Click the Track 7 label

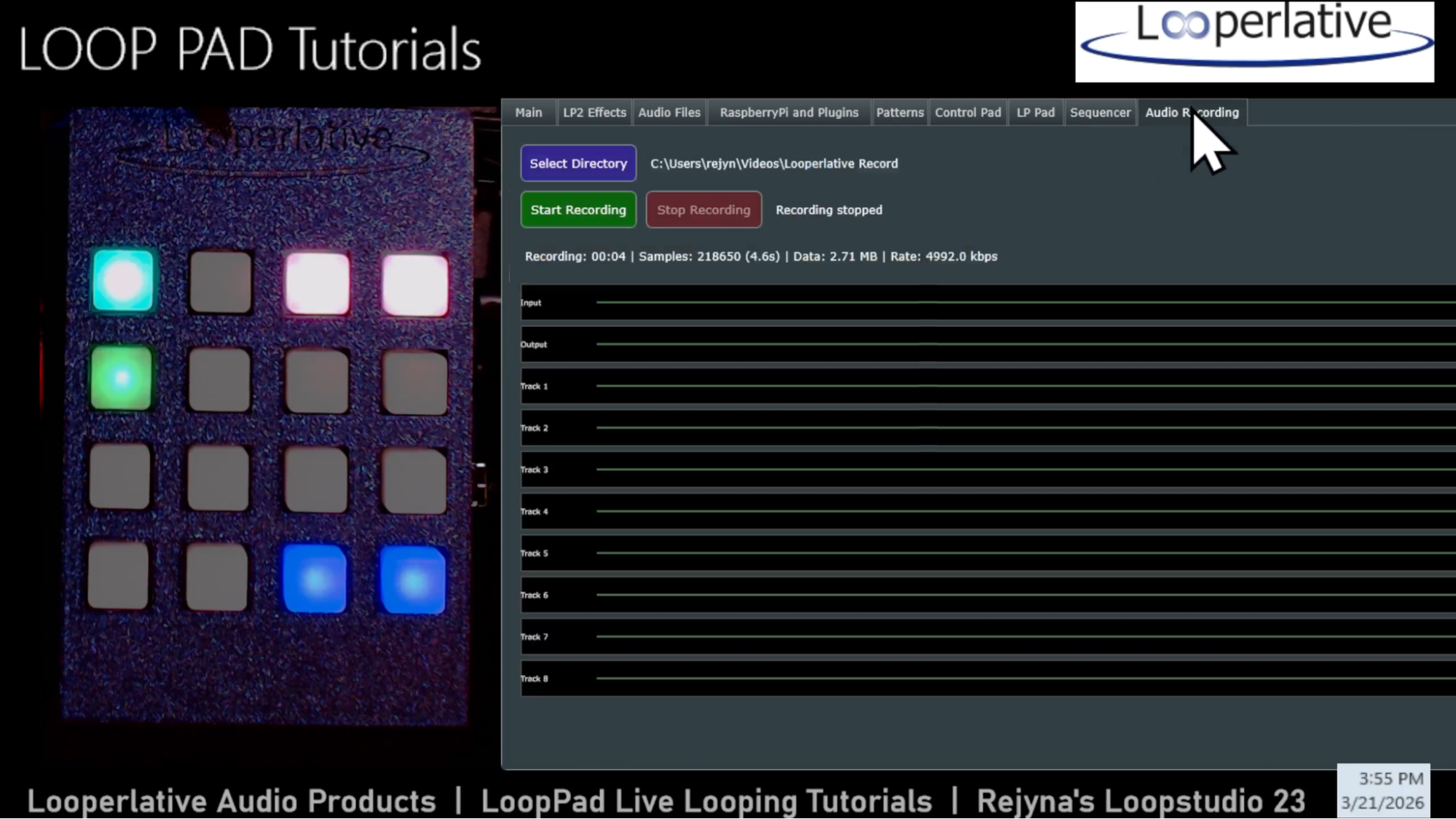point(534,637)
